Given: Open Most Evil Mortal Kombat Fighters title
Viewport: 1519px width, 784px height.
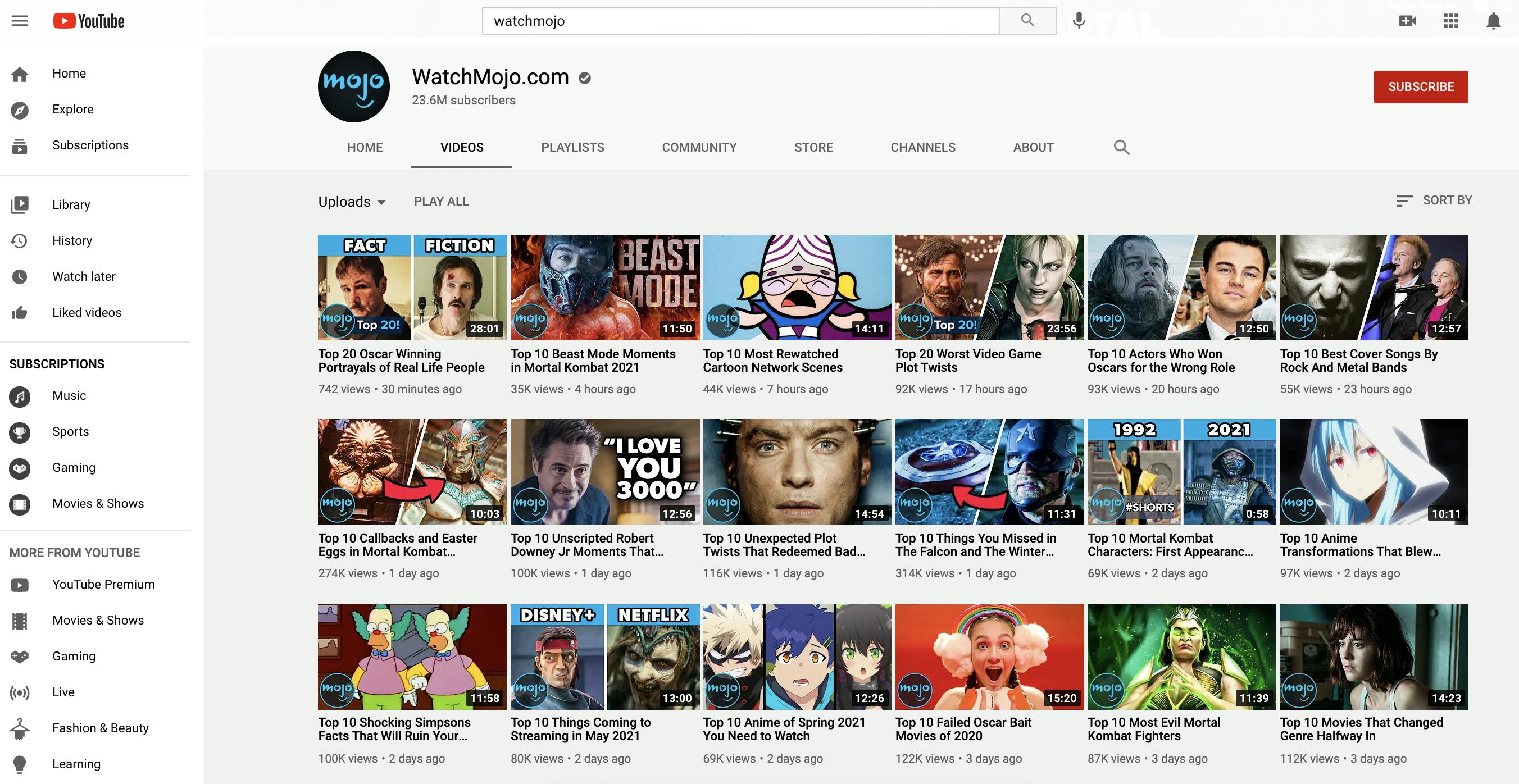Looking at the screenshot, I should (x=1154, y=729).
